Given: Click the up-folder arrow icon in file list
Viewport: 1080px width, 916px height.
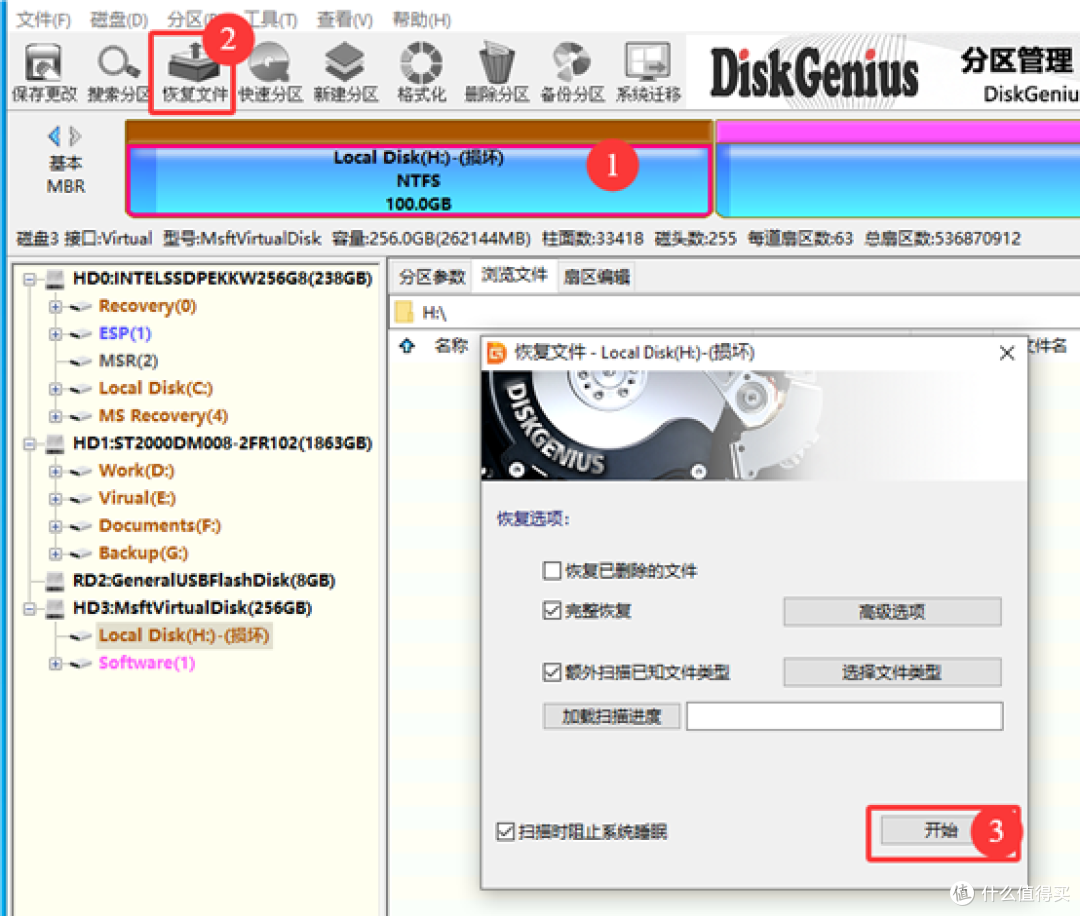Looking at the screenshot, I should (x=407, y=346).
